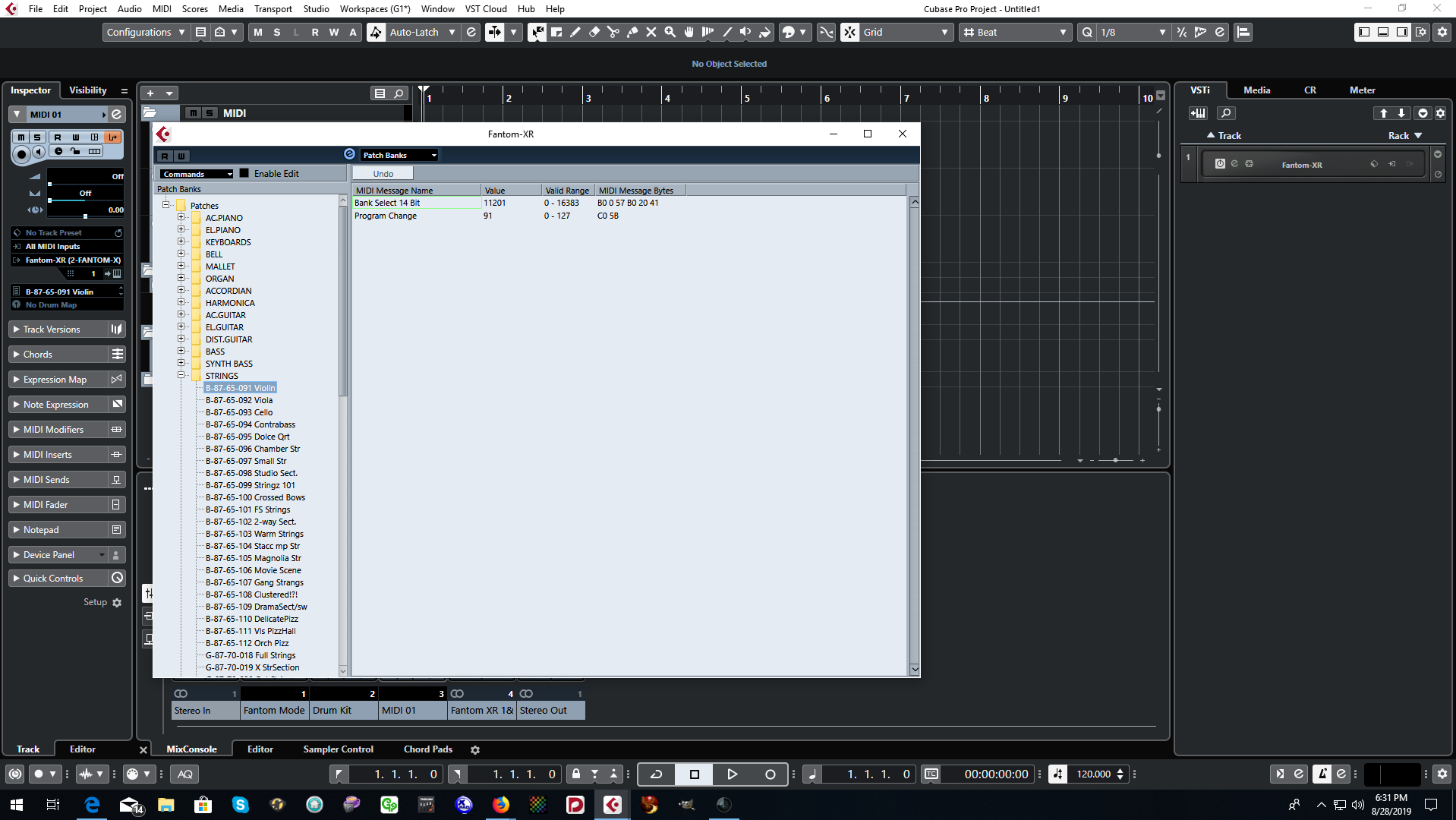Click the Find Instruments magnifier in VSTi panel
This screenshot has height=820, width=1456.
pos(1226,113)
